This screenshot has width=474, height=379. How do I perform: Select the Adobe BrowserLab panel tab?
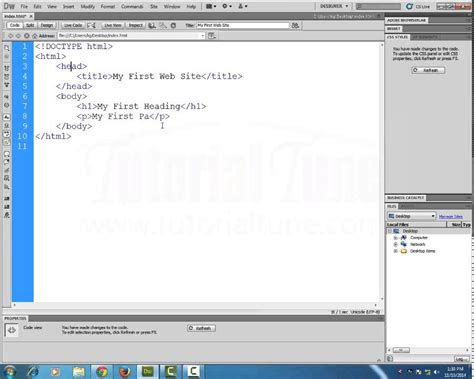[406, 20]
